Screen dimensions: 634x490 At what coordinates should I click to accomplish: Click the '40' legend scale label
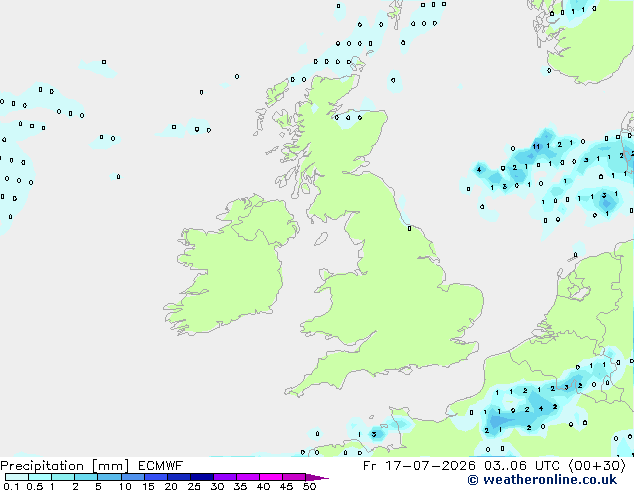pos(263,486)
